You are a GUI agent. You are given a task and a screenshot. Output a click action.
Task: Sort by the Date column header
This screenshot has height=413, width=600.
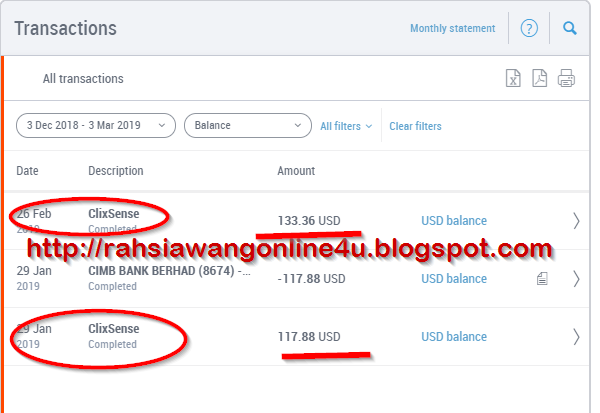pyautogui.click(x=27, y=171)
